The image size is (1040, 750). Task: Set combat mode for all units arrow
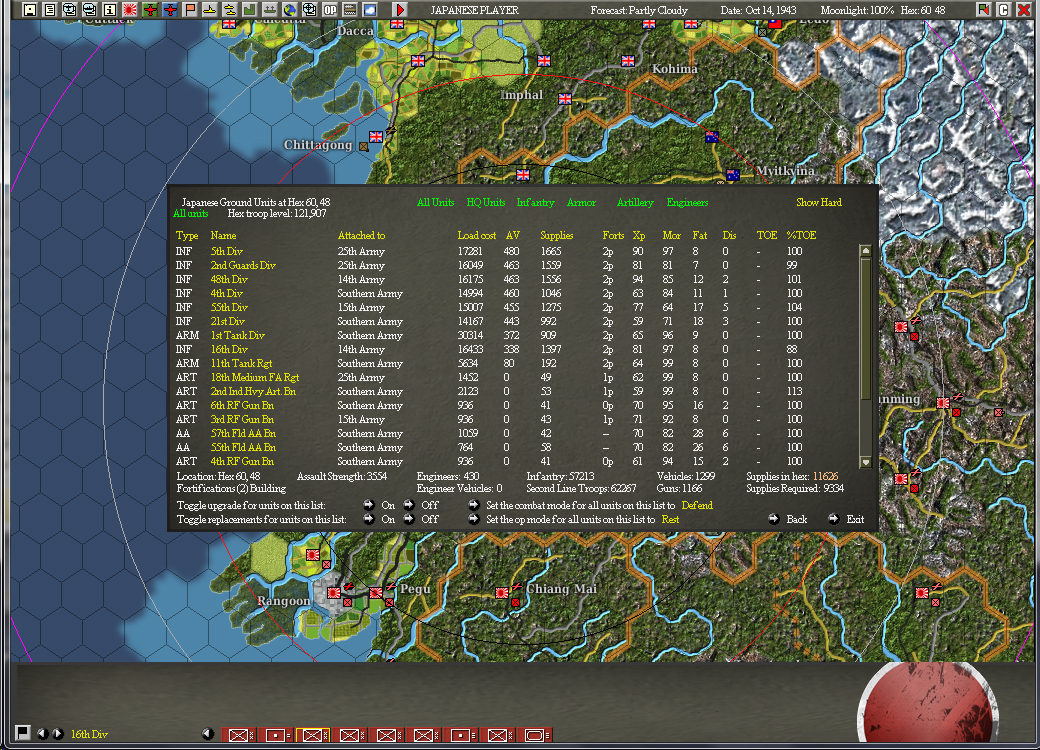474,505
